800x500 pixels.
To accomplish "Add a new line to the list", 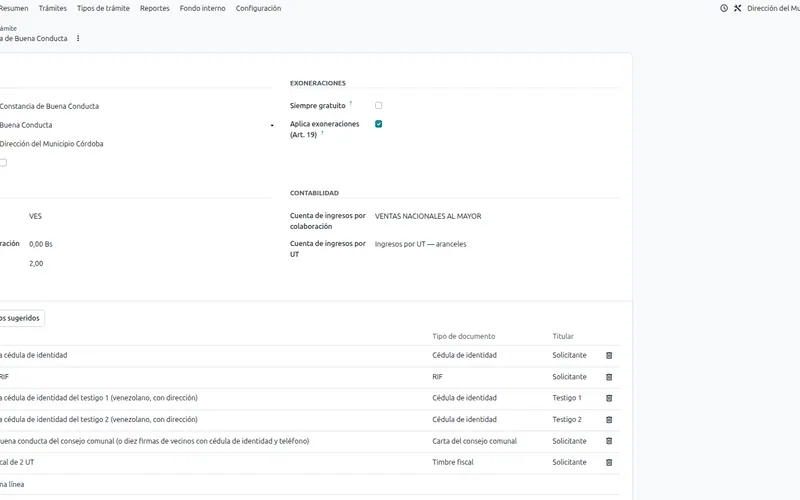I will (x=12, y=484).
